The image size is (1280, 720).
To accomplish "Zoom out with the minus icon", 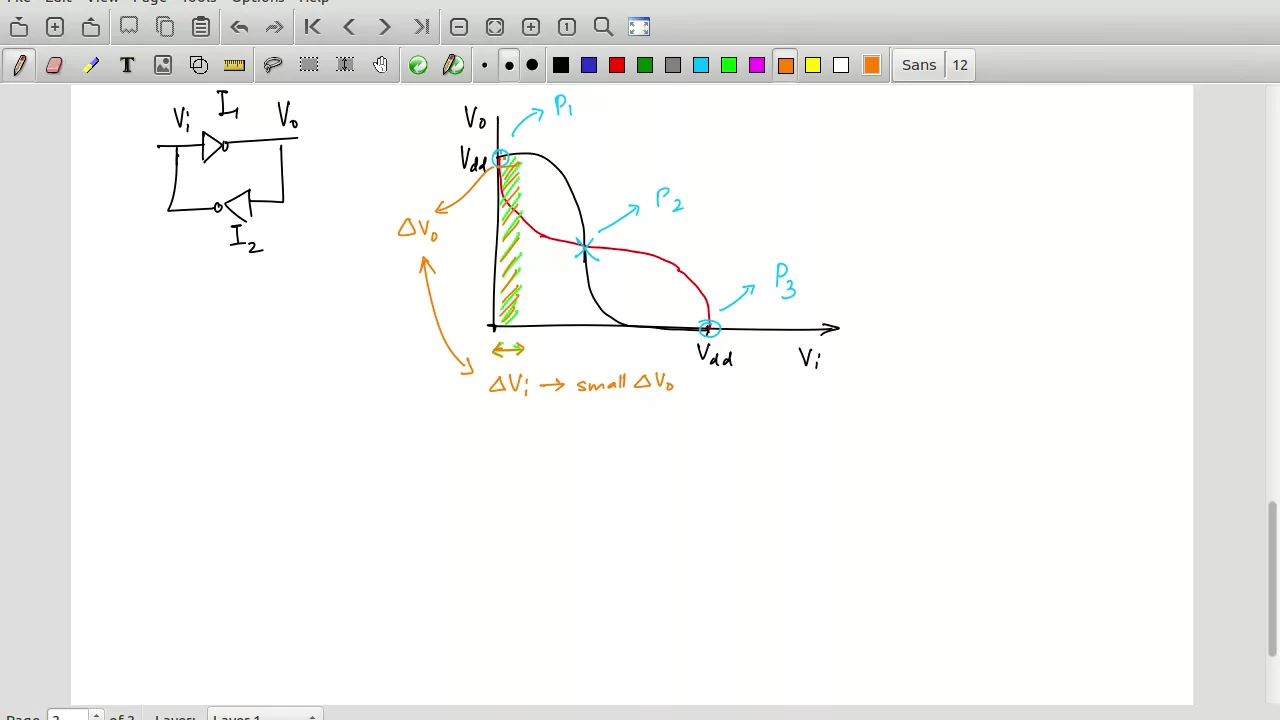I will (459, 27).
